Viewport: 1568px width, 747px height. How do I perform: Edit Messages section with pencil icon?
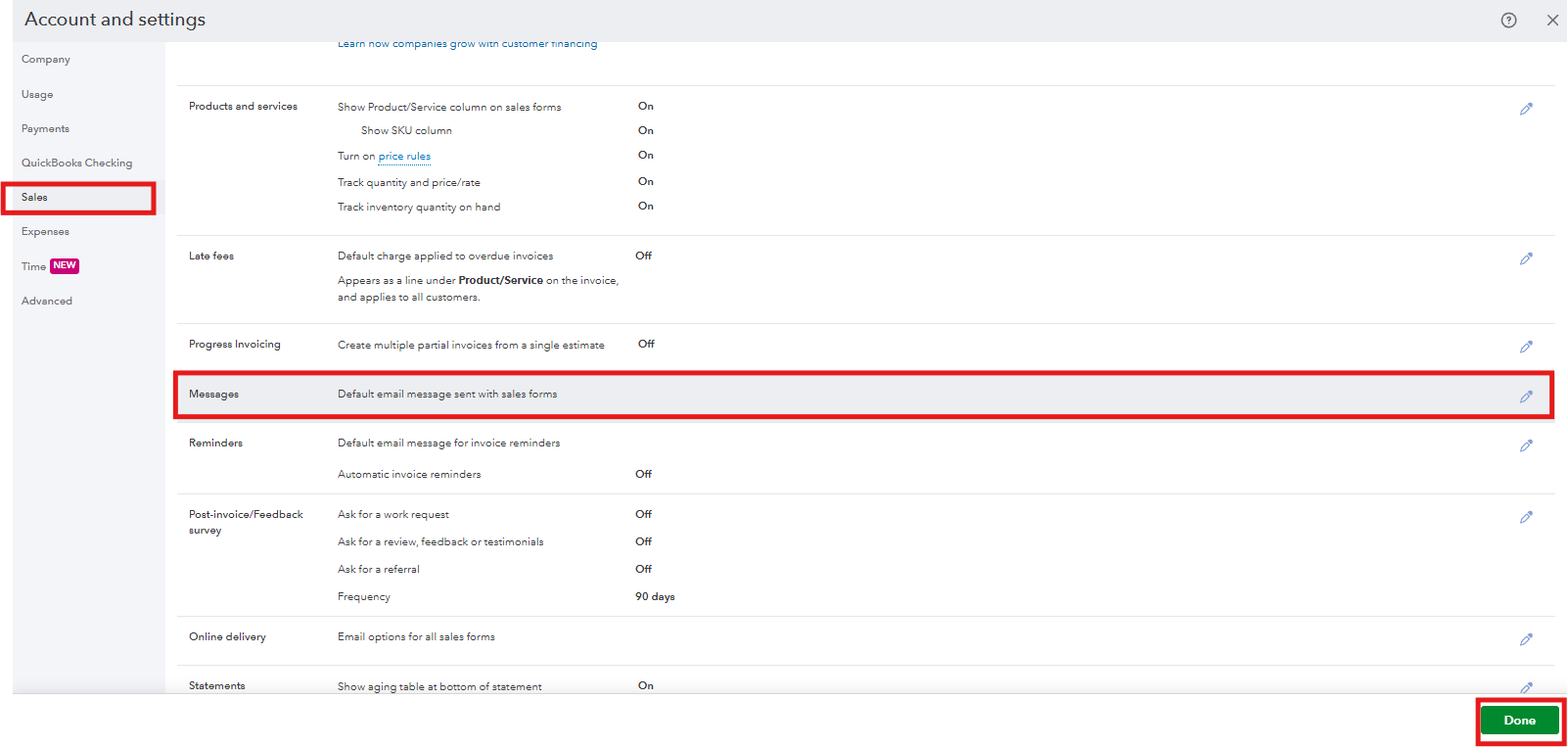(1526, 397)
